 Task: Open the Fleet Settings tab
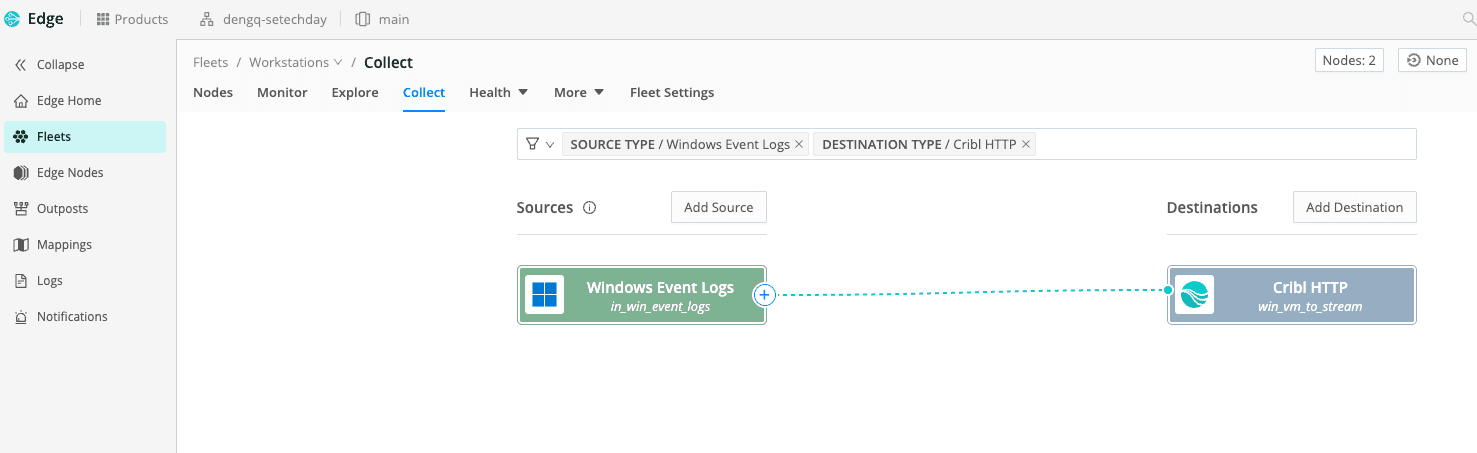672,93
